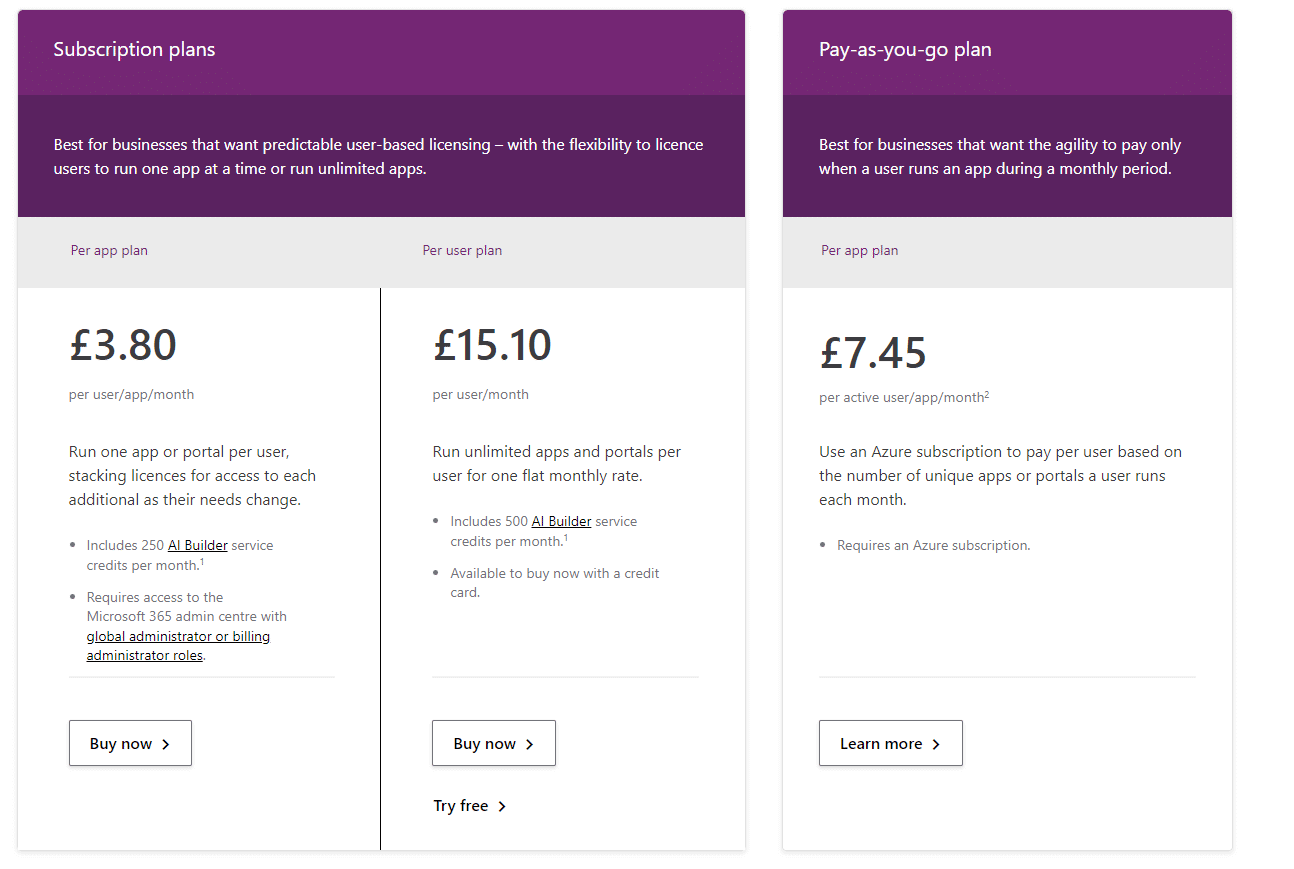1294x869 pixels.
Task: Click the arrow icon on Learn more
Action: [936, 744]
